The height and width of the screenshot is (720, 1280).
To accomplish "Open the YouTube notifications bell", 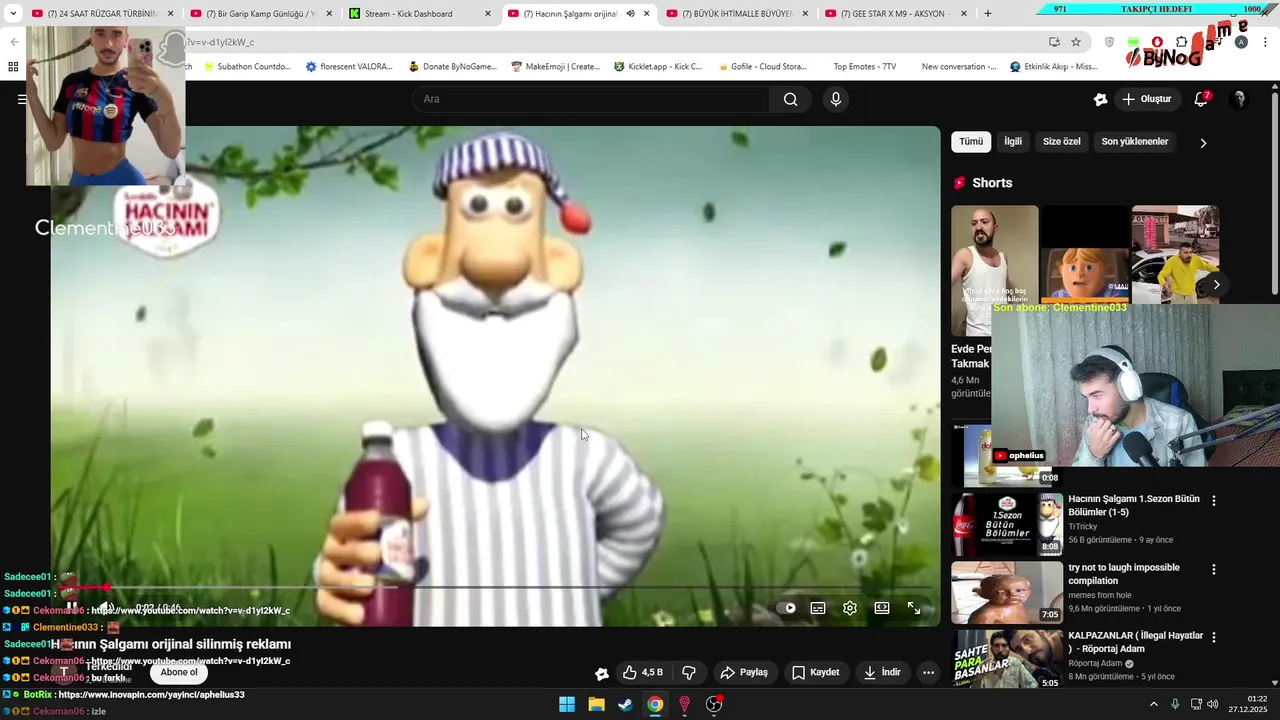I will 1201,99.
